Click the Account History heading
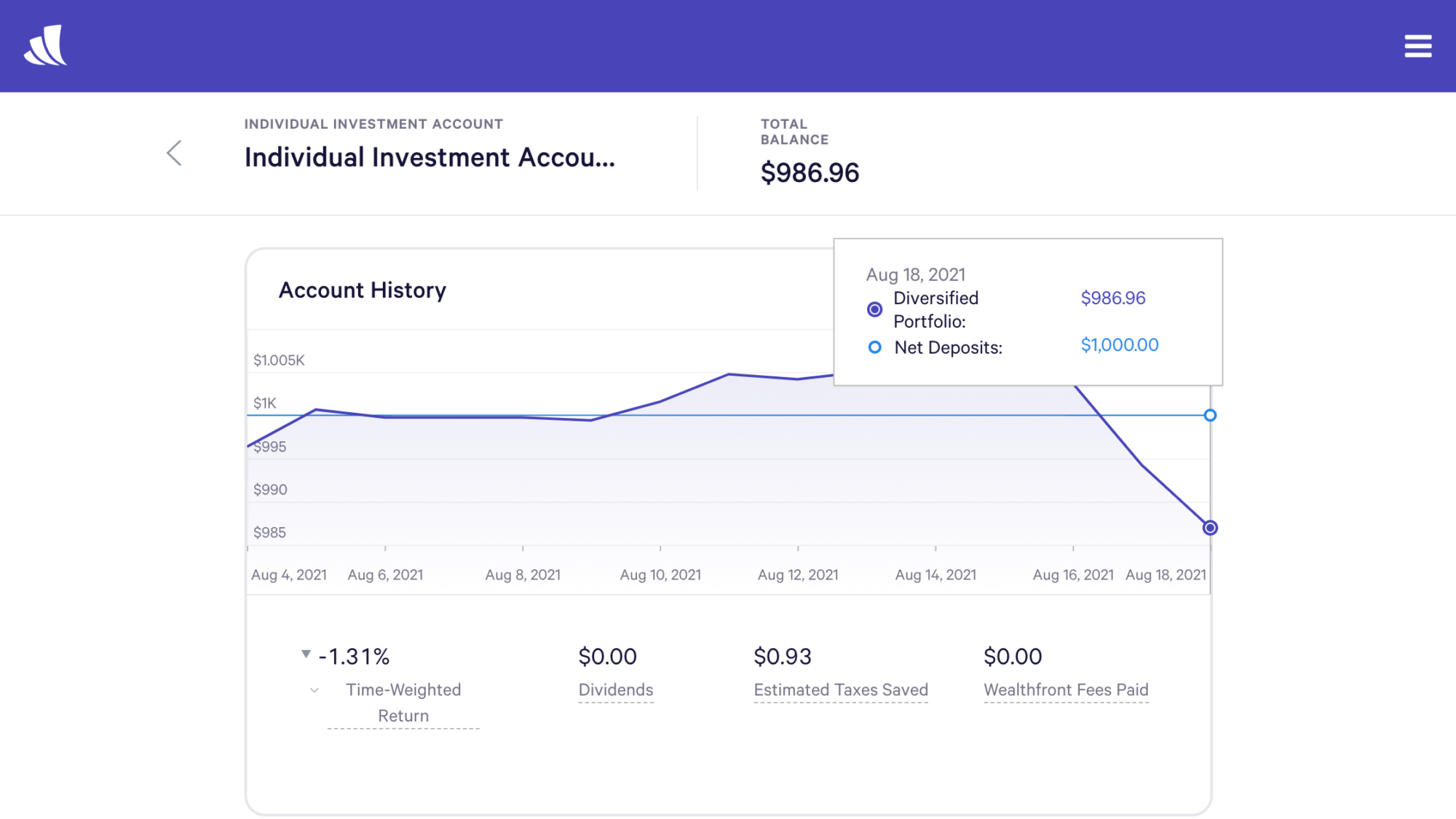The height and width of the screenshot is (819, 1456). click(362, 290)
